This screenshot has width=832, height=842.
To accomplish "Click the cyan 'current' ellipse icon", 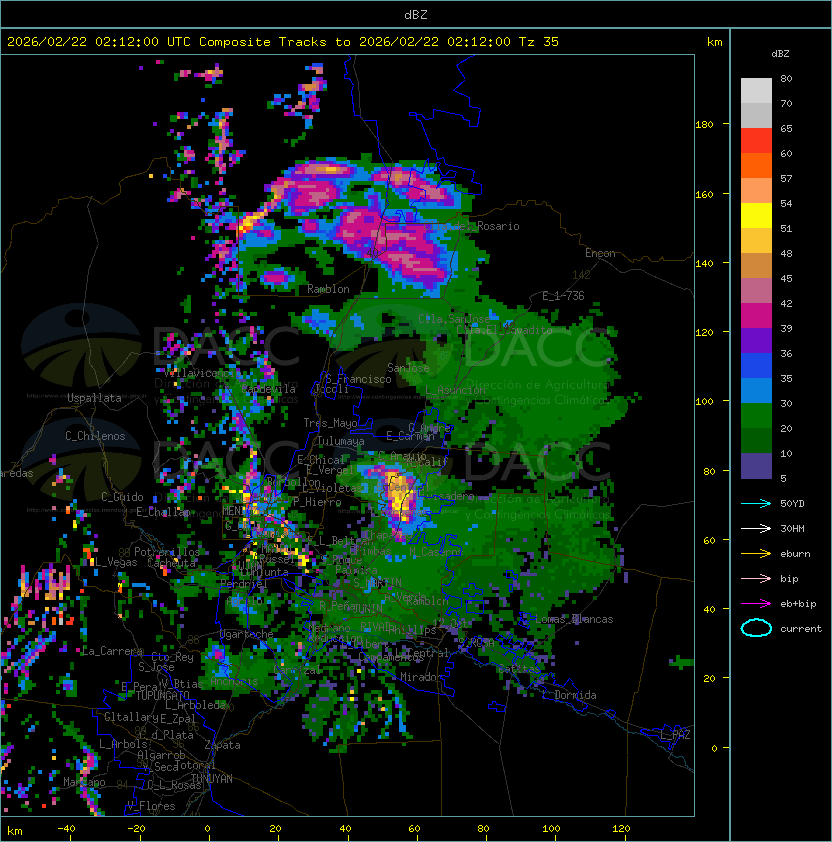I will [756, 628].
